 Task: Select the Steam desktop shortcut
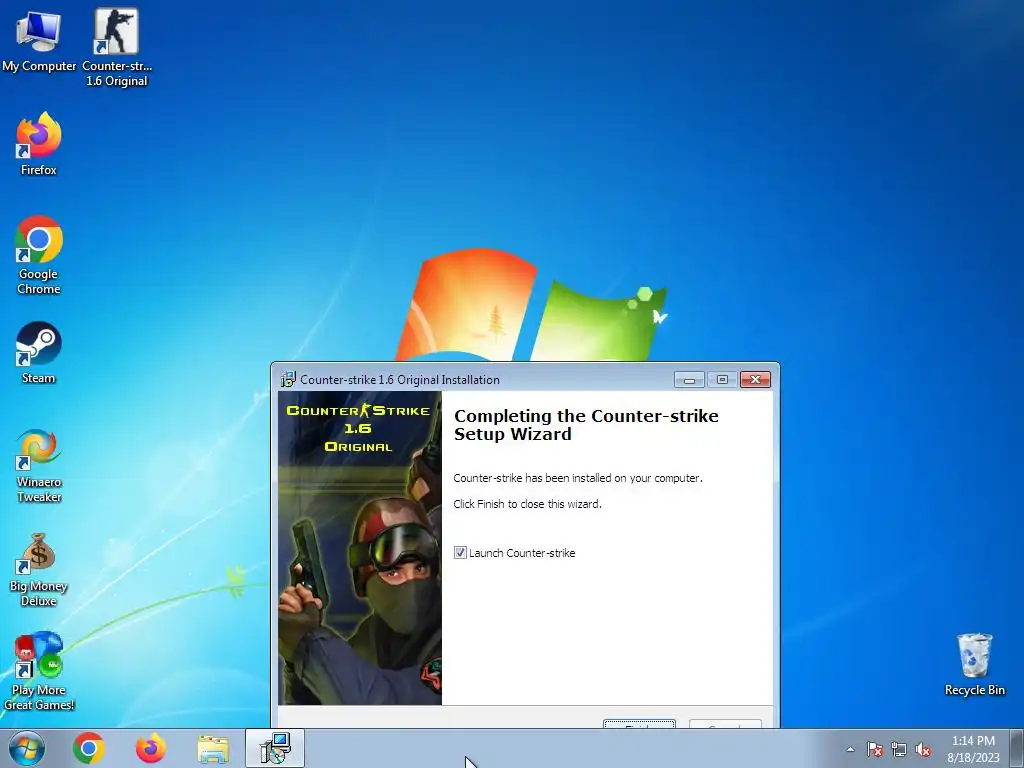tap(39, 353)
